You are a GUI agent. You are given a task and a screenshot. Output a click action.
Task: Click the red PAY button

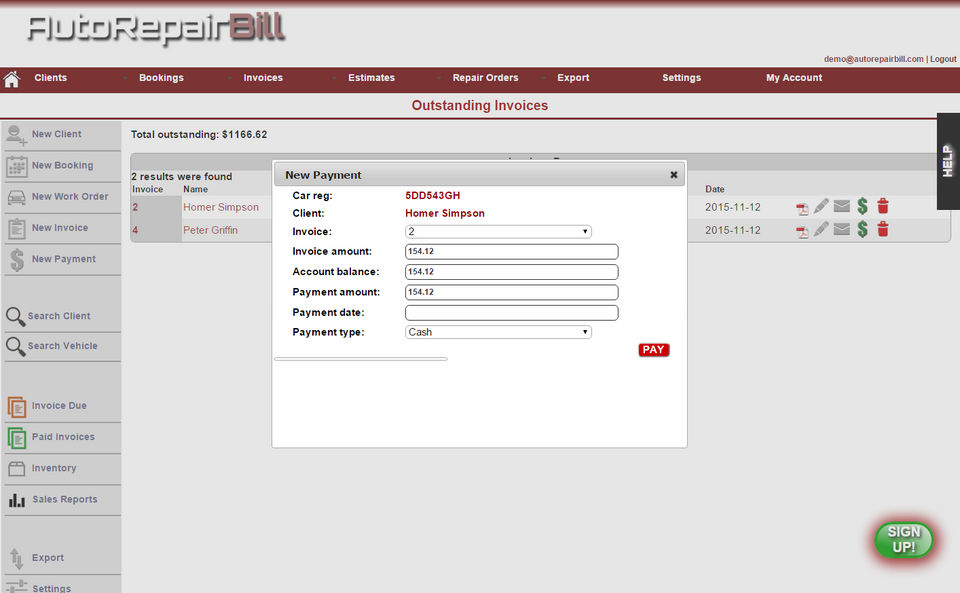click(x=653, y=350)
